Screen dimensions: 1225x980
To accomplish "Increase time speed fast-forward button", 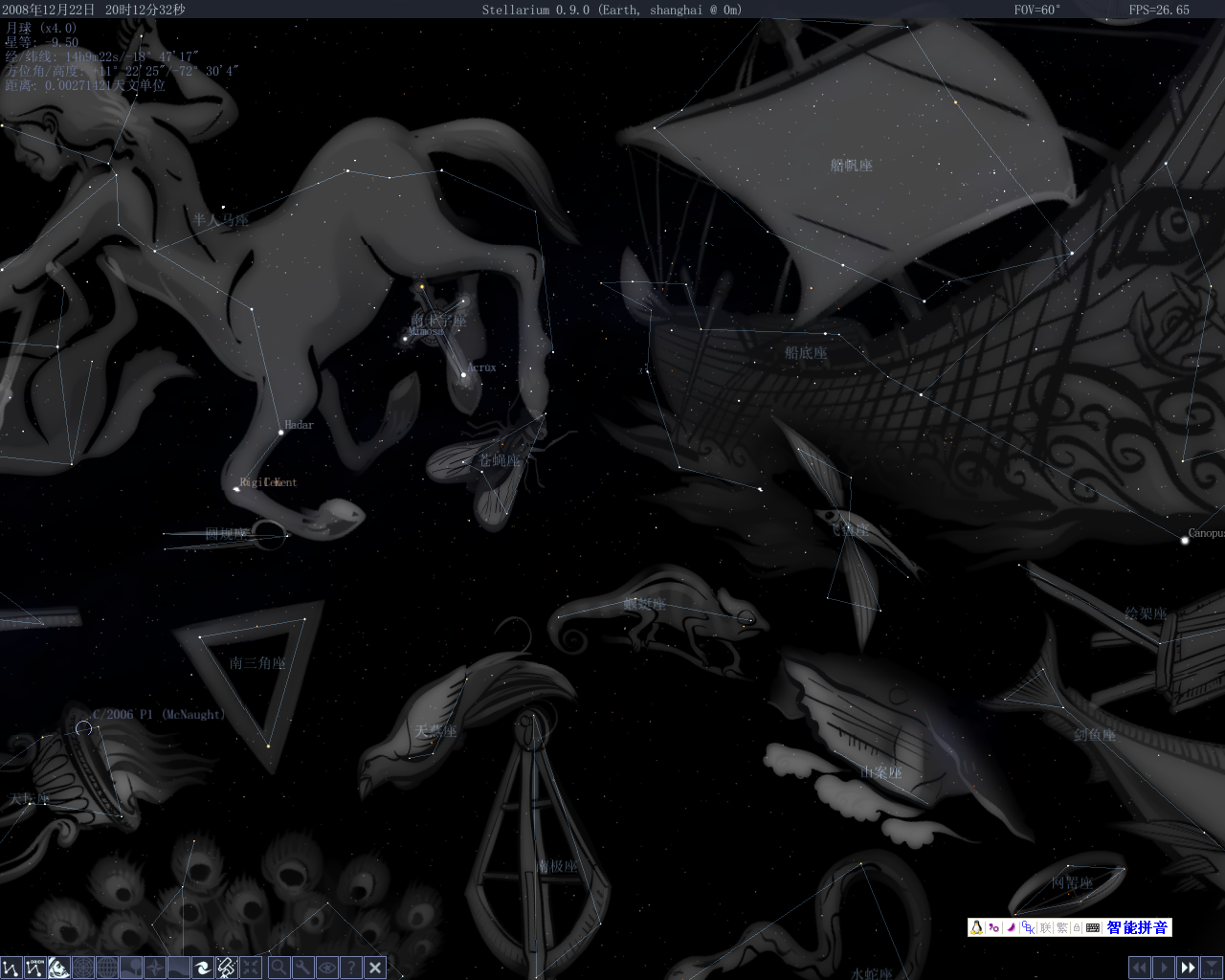I will [x=1188, y=968].
